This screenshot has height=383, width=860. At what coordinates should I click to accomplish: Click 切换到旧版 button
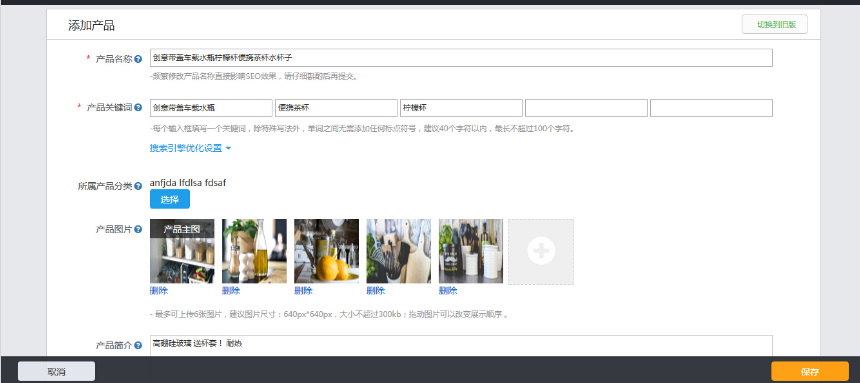point(774,24)
